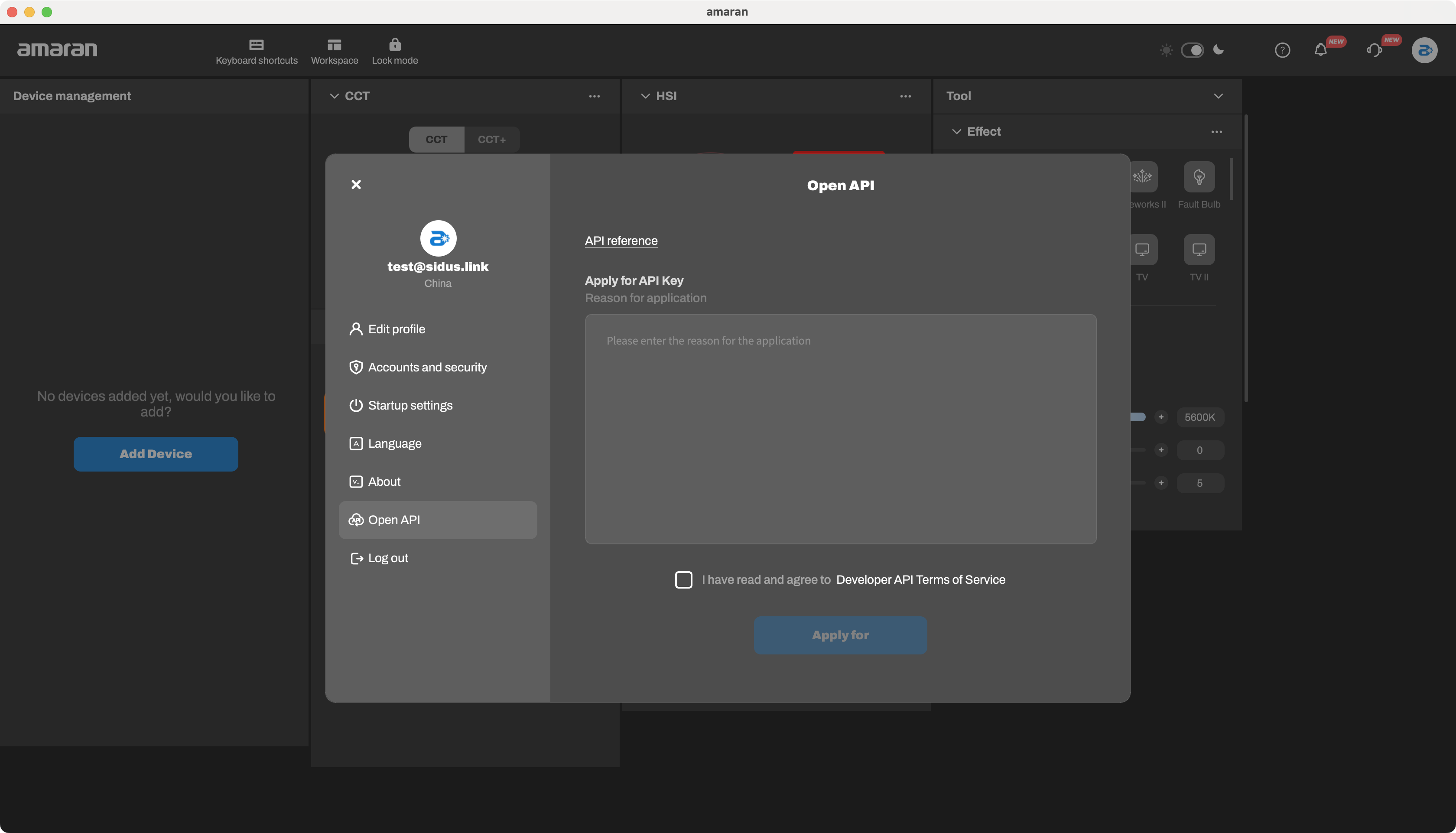Switch to the CCT mode tab

[x=436, y=140]
